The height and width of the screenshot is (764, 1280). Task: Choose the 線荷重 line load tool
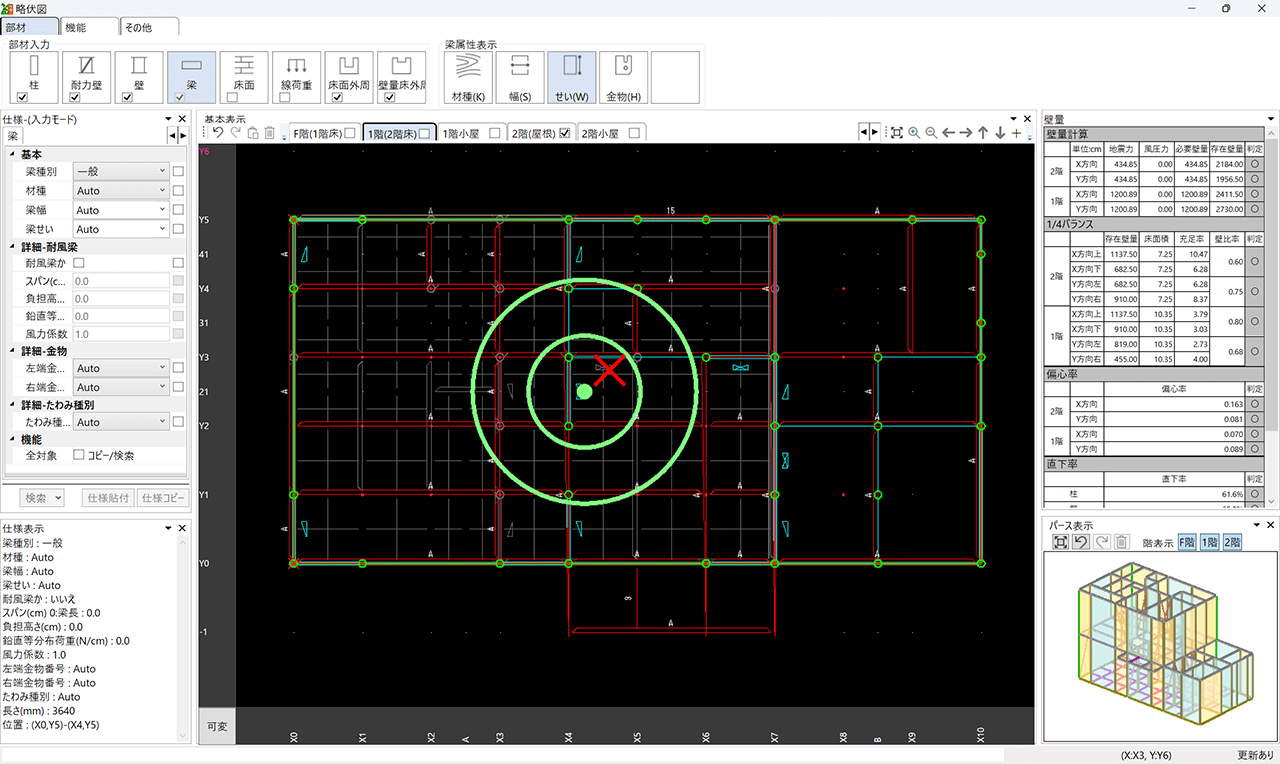296,72
